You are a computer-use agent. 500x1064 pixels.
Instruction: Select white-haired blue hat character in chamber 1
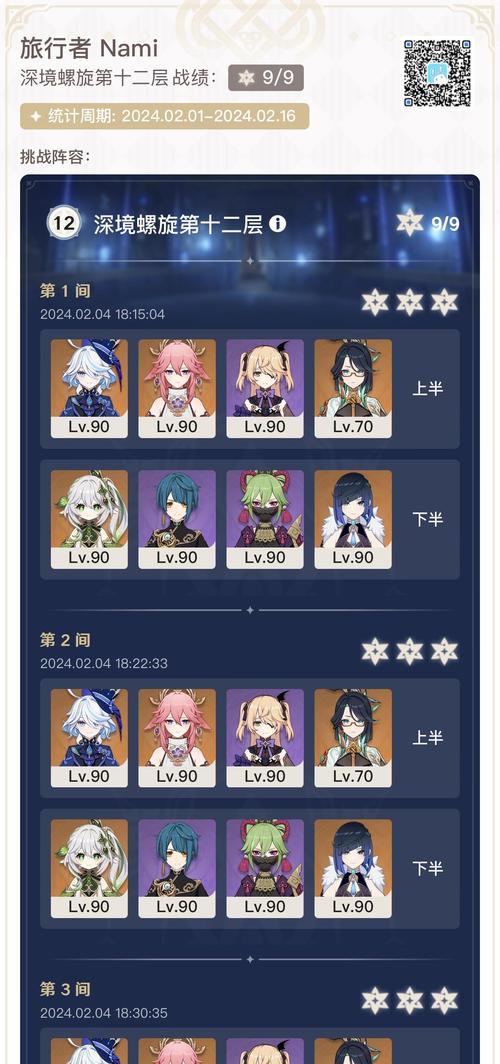tap(89, 389)
